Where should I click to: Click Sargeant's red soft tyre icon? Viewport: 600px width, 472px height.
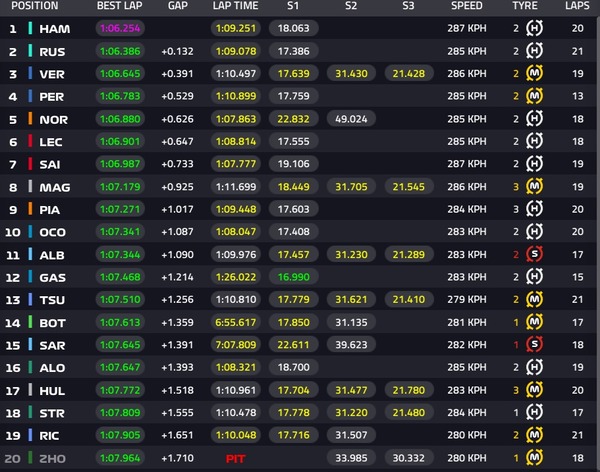tap(534, 345)
